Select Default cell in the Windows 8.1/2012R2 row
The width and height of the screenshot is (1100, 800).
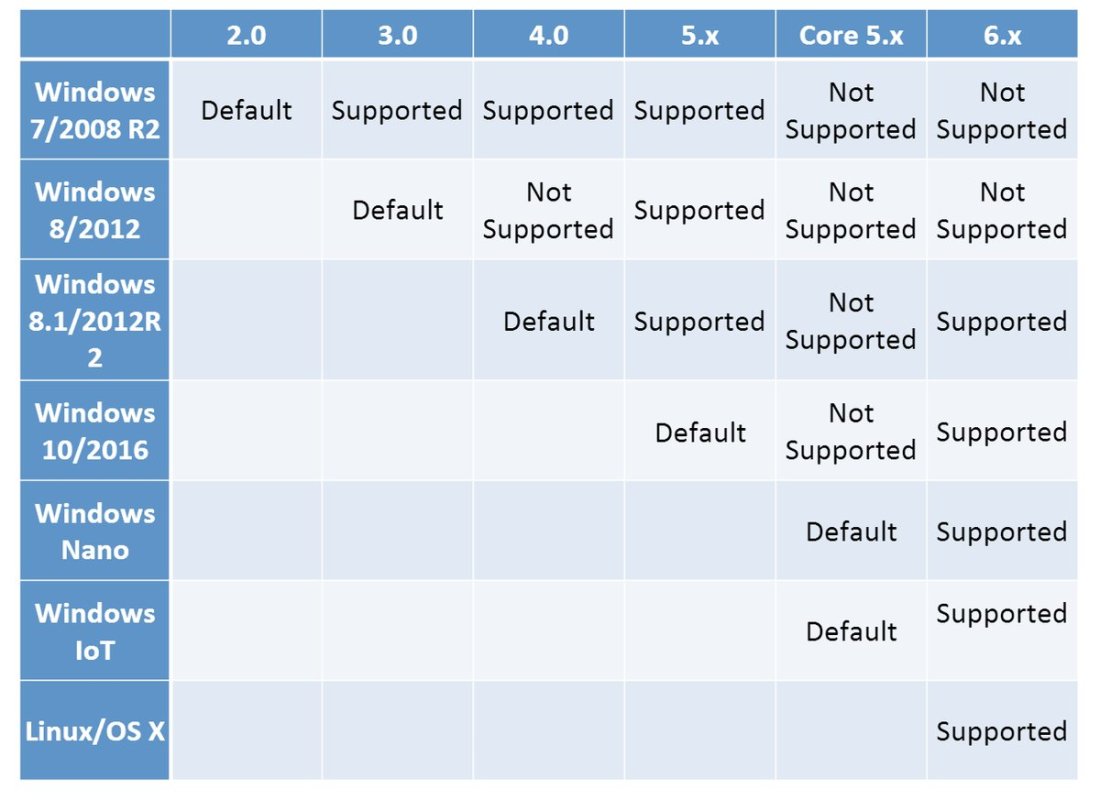548,321
